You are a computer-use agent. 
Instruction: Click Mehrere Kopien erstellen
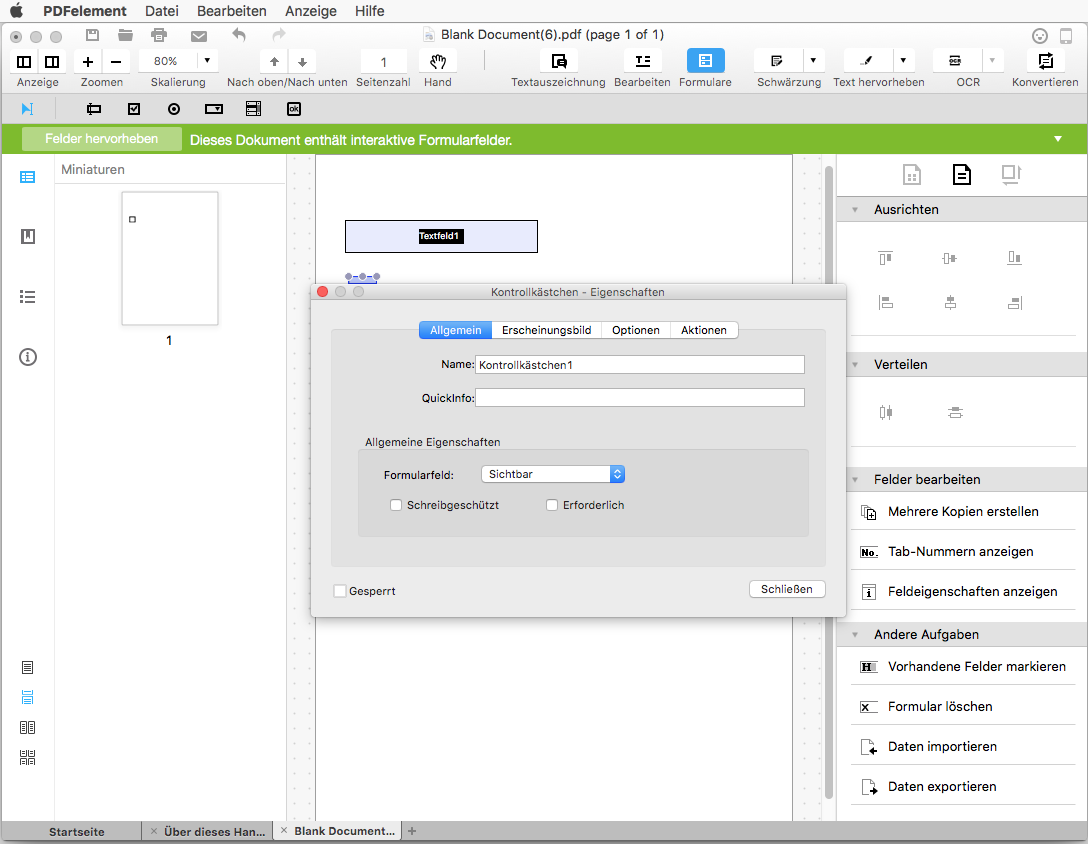(963, 512)
